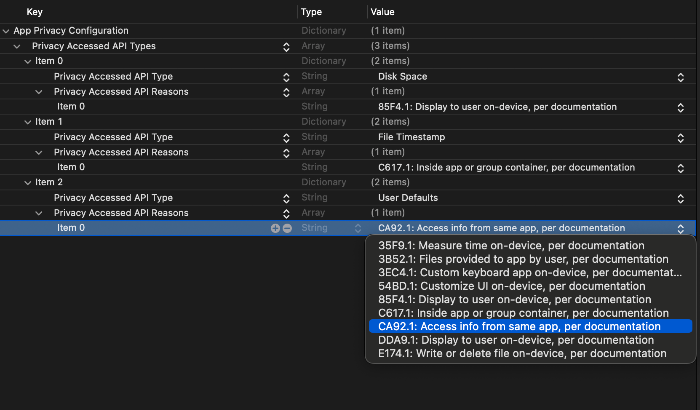Open key stepper for Item 1 API Type
700x410 pixels.
coord(286,138)
